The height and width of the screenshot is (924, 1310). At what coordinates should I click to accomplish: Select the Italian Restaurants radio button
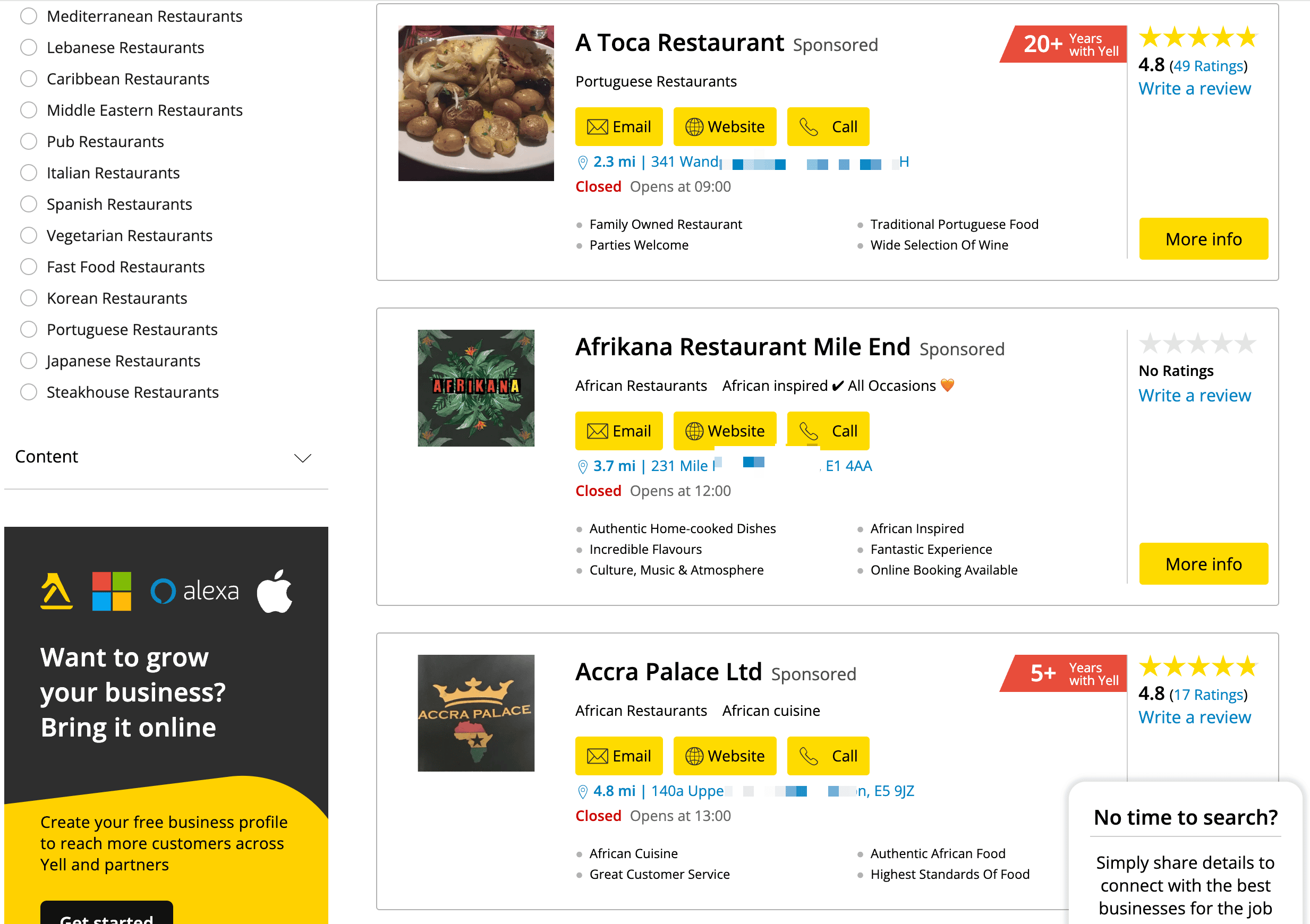pos(29,173)
